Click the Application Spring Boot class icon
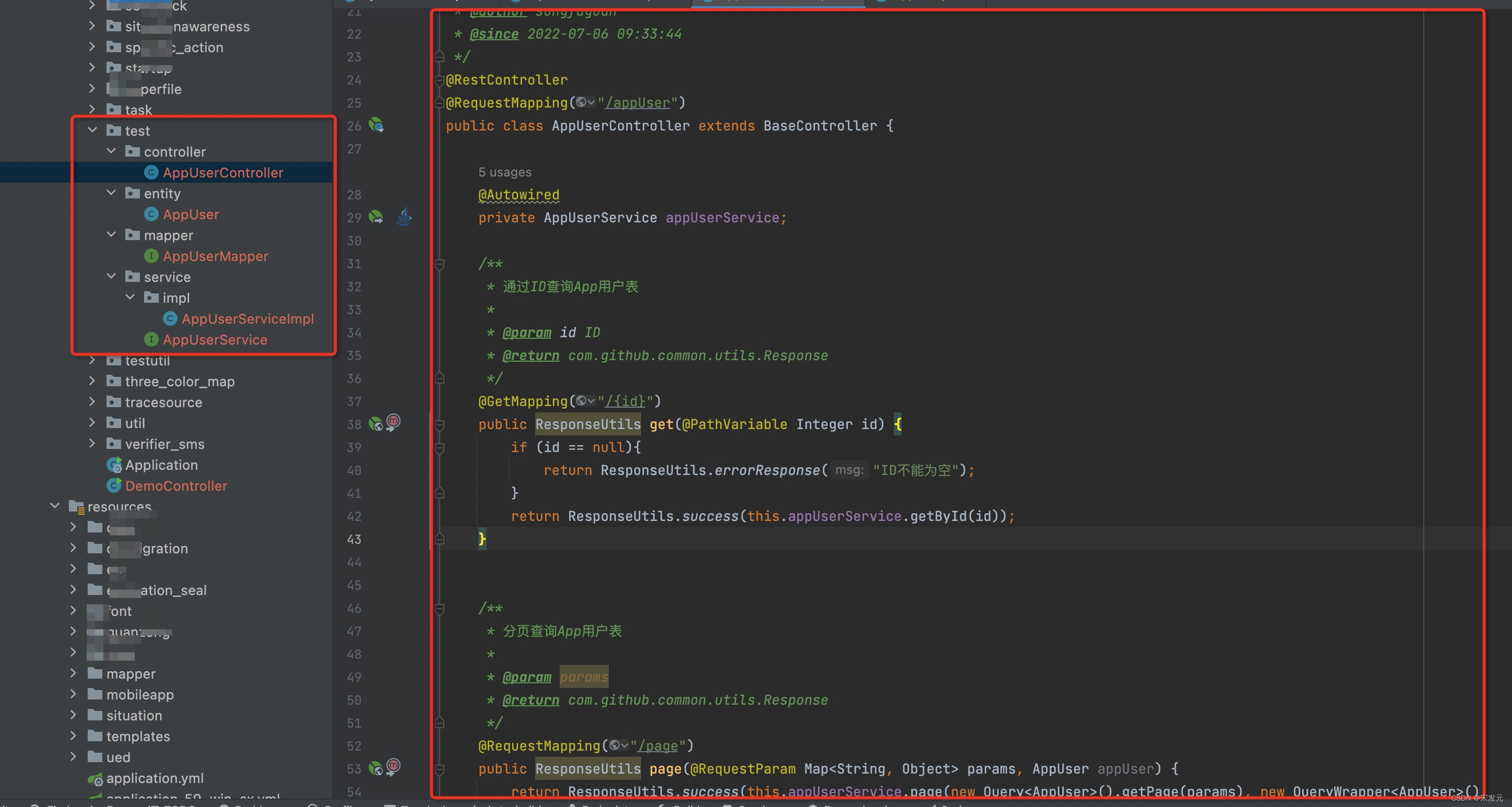 click(114, 465)
